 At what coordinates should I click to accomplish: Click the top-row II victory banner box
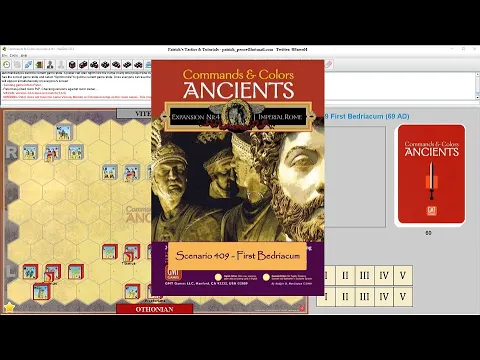point(345,275)
